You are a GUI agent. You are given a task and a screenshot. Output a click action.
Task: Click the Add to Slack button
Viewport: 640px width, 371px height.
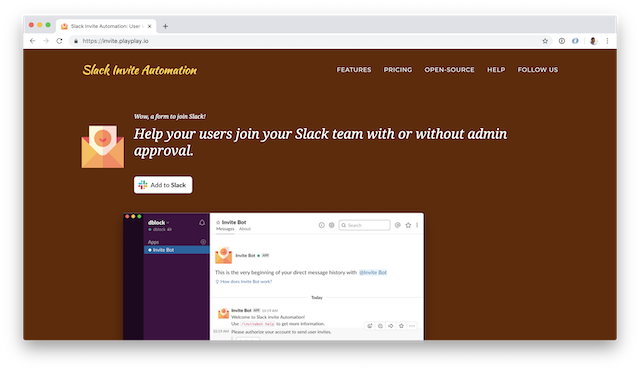point(163,185)
